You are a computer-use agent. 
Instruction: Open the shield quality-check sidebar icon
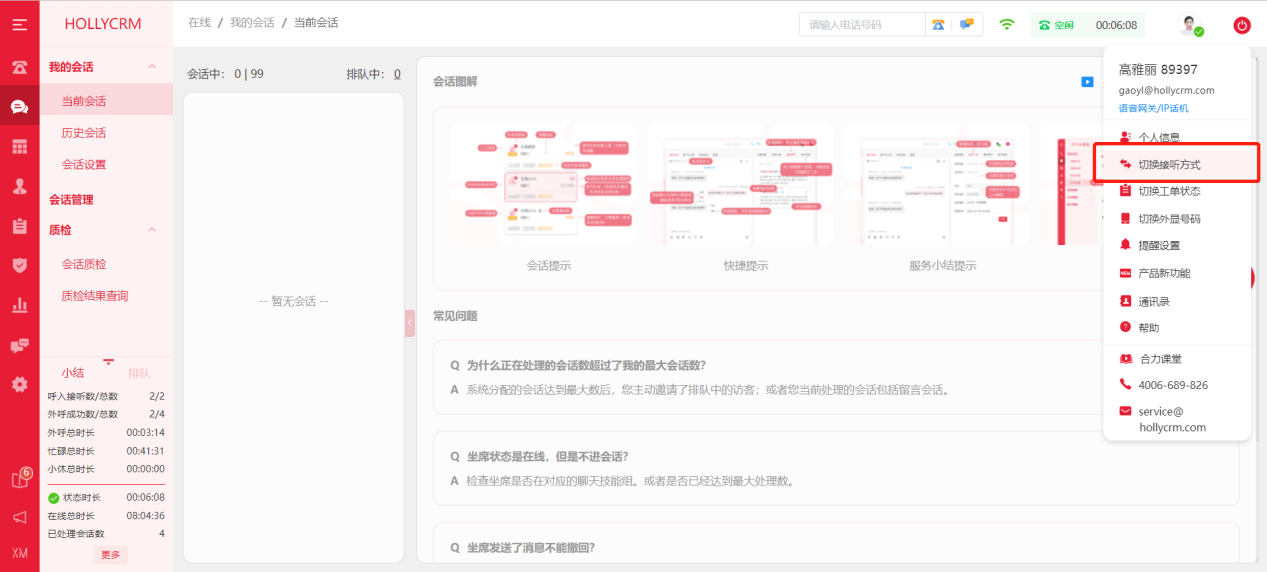click(x=19, y=265)
